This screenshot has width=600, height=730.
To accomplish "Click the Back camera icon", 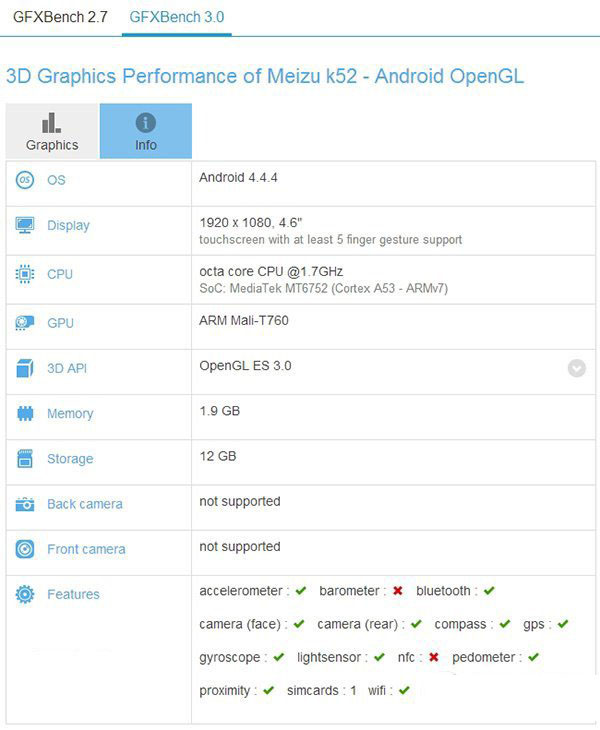I will tap(25, 504).
